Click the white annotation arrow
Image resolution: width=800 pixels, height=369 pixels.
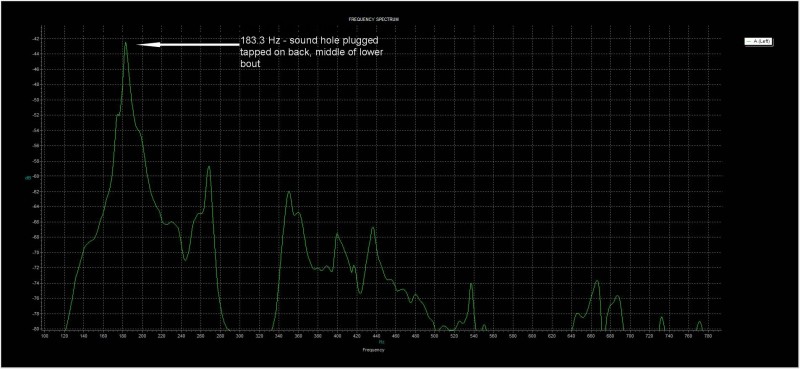point(188,45)
